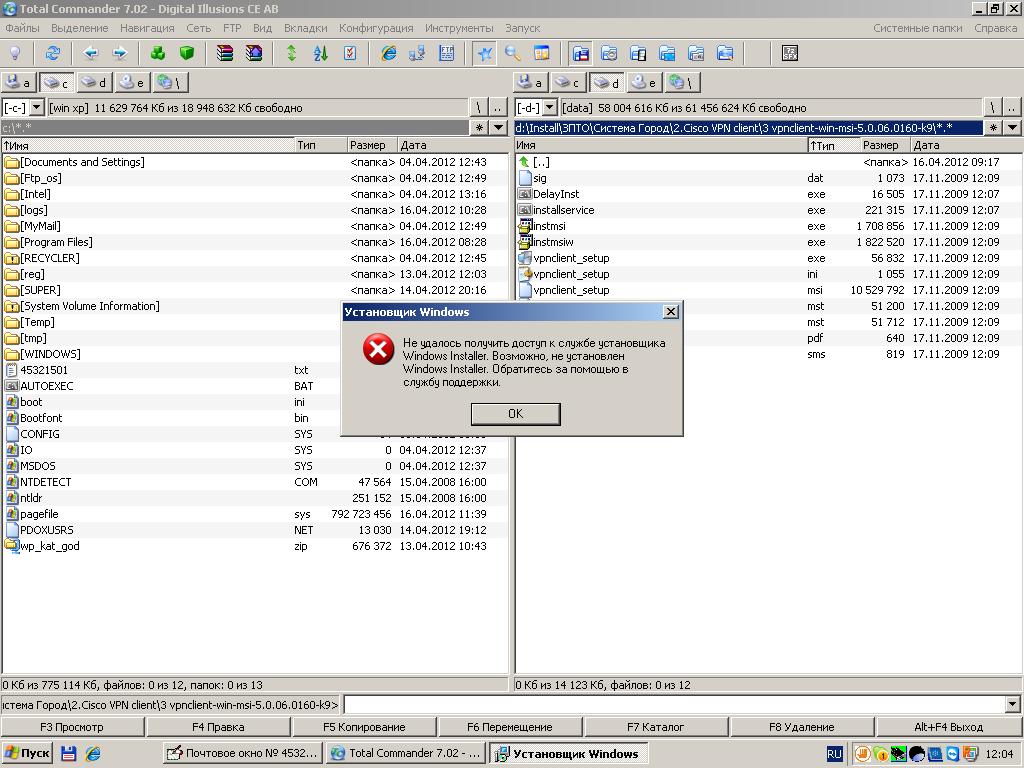Select the wp_kat_god zip file
This screenshot has height=768, width=1024.
[x=255, y=546]
